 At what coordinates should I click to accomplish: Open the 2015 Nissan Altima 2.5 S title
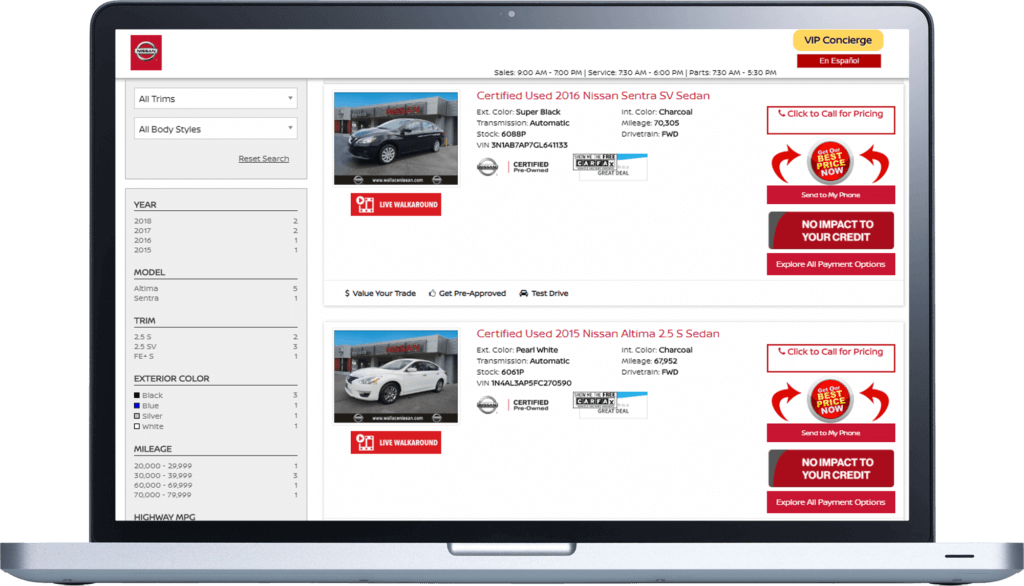[598, 333]
